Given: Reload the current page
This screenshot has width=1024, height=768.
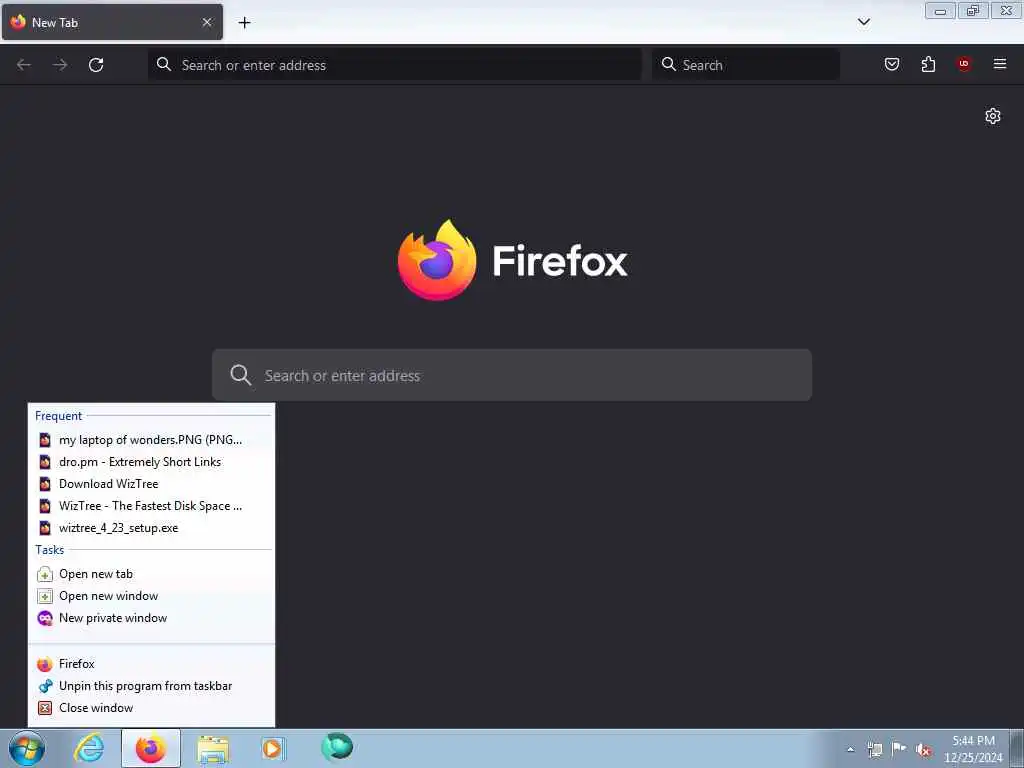Looking at the screenshot, I should 96,65.
